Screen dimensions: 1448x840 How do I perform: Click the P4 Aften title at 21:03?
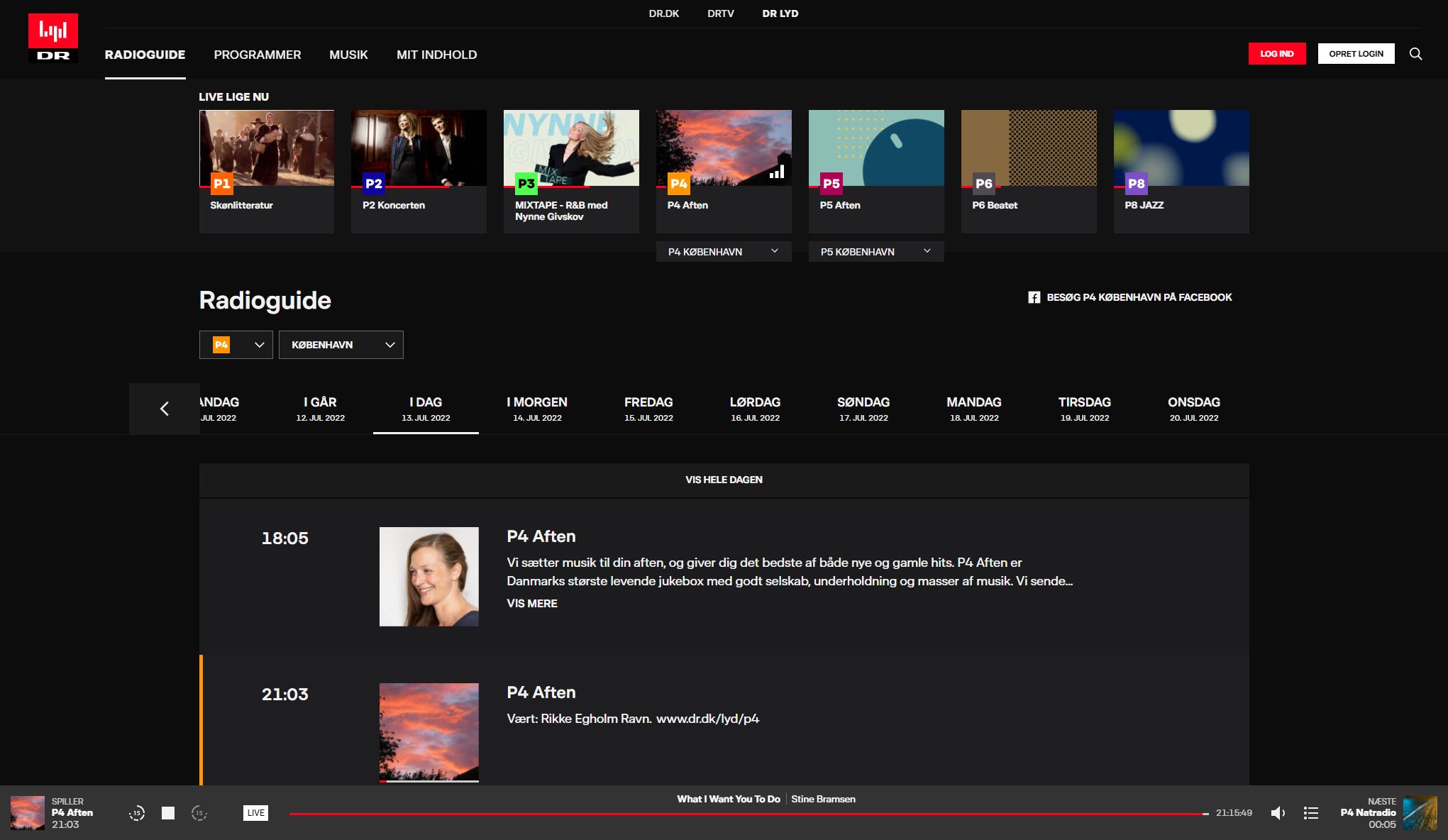(x=541, y=693)
